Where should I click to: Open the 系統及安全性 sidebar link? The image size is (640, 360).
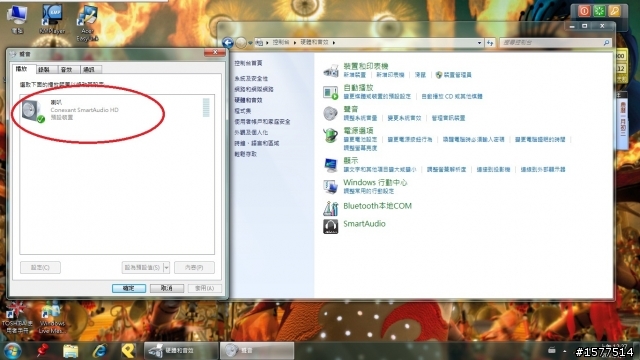click(x=251, y=78)
